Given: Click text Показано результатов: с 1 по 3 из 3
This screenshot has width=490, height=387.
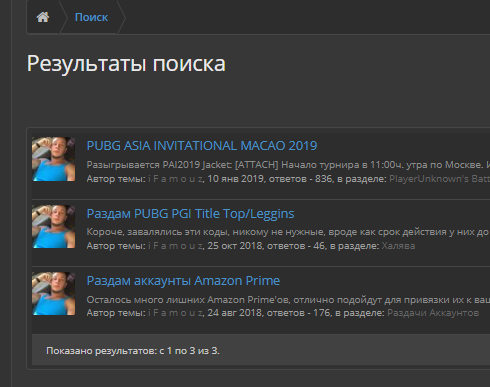Looking at the screenshot, I should click(133, 351).
